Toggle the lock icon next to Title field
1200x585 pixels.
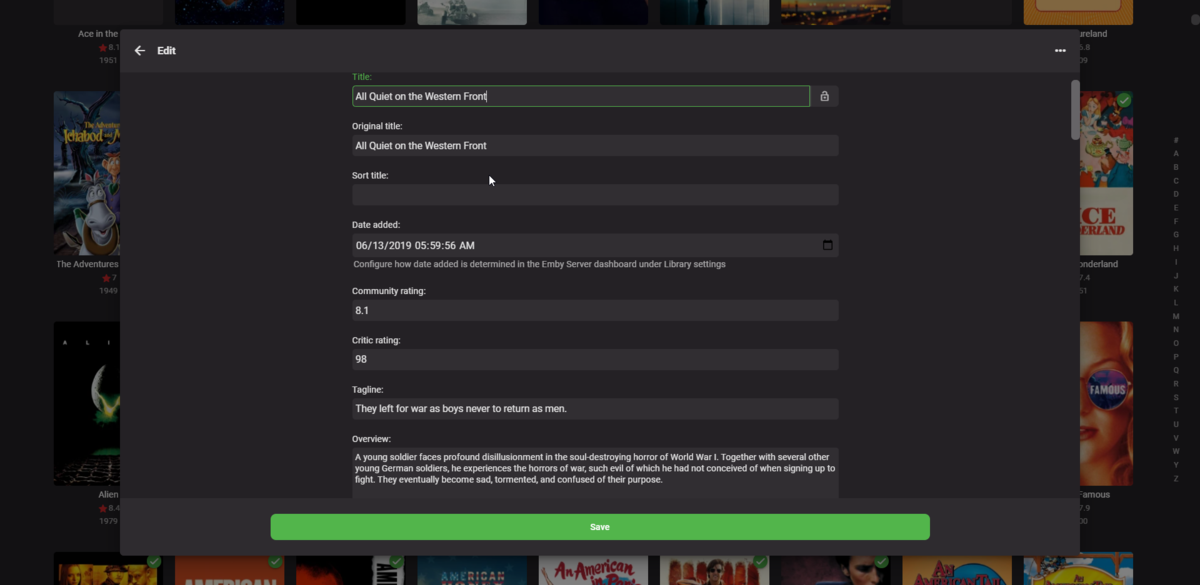(x=825, y=96)
